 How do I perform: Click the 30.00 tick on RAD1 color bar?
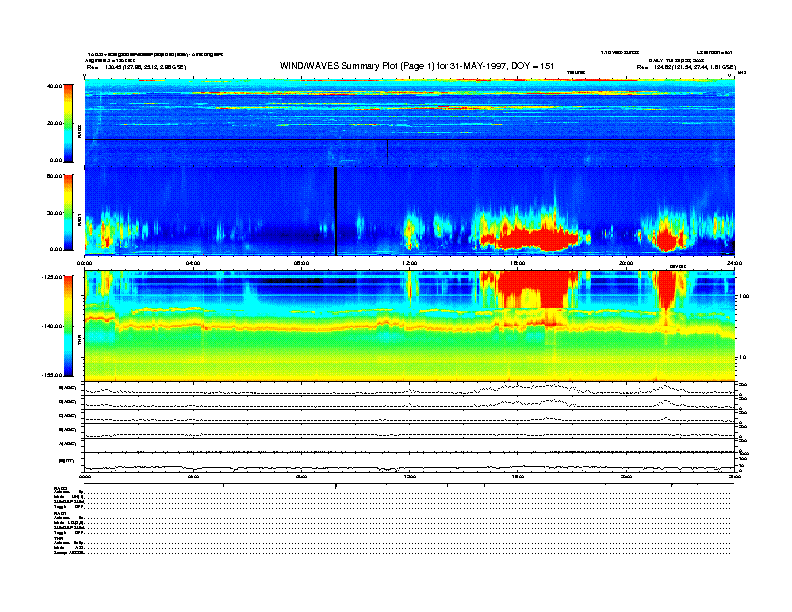coord(55,213)
